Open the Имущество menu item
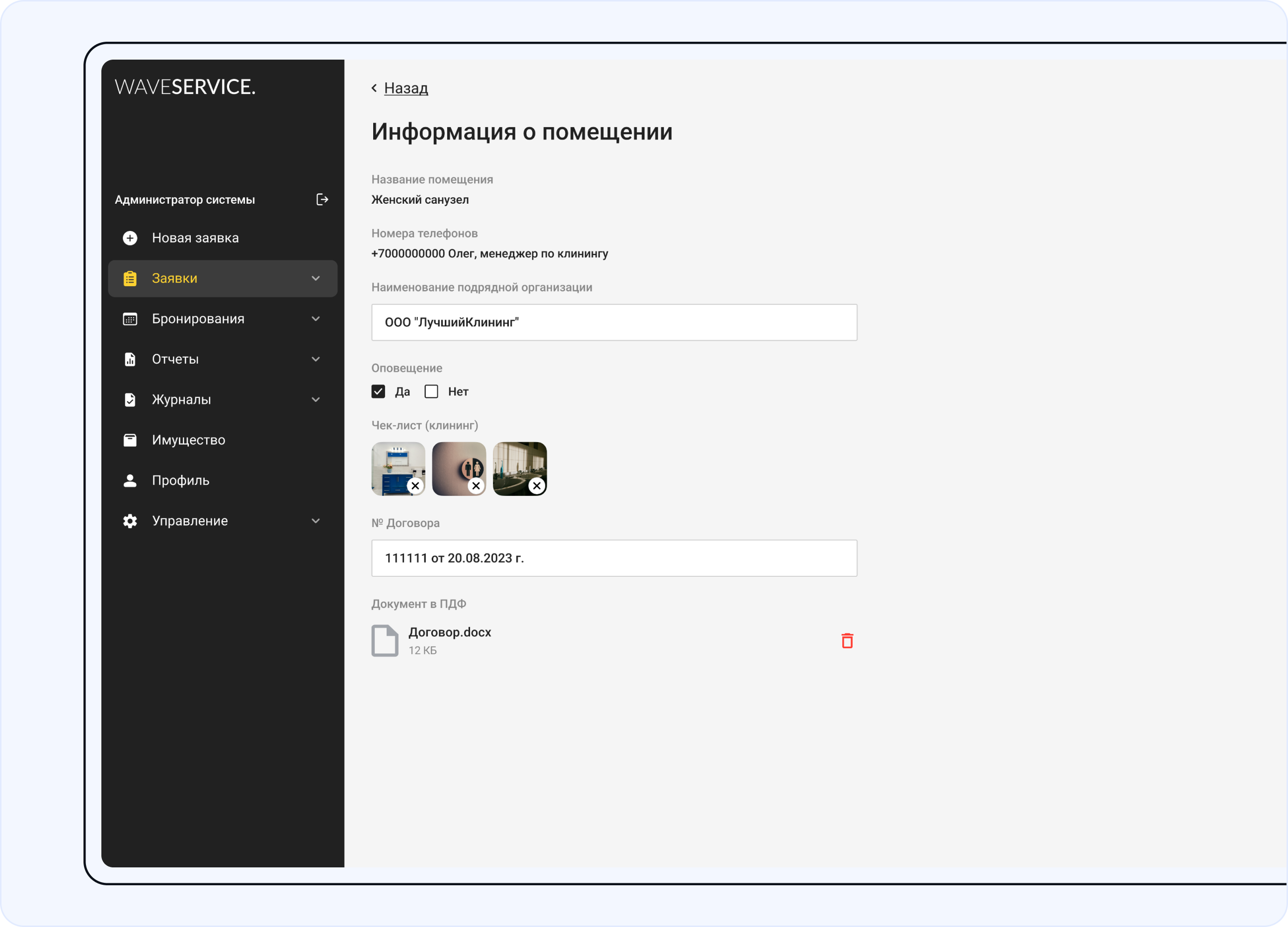The image size is (1288, 927). point(188,440)
